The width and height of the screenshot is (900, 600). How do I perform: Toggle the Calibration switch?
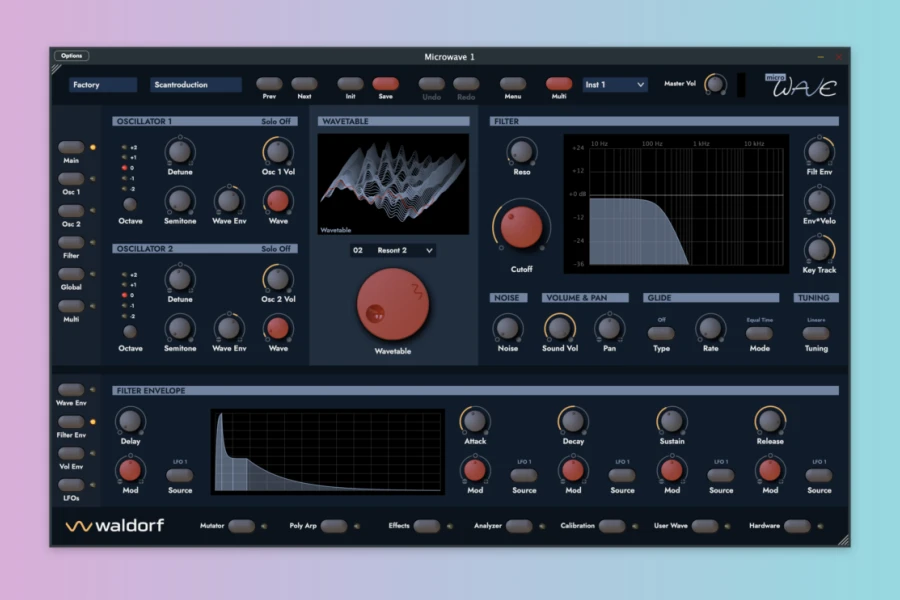coord(612,525)
